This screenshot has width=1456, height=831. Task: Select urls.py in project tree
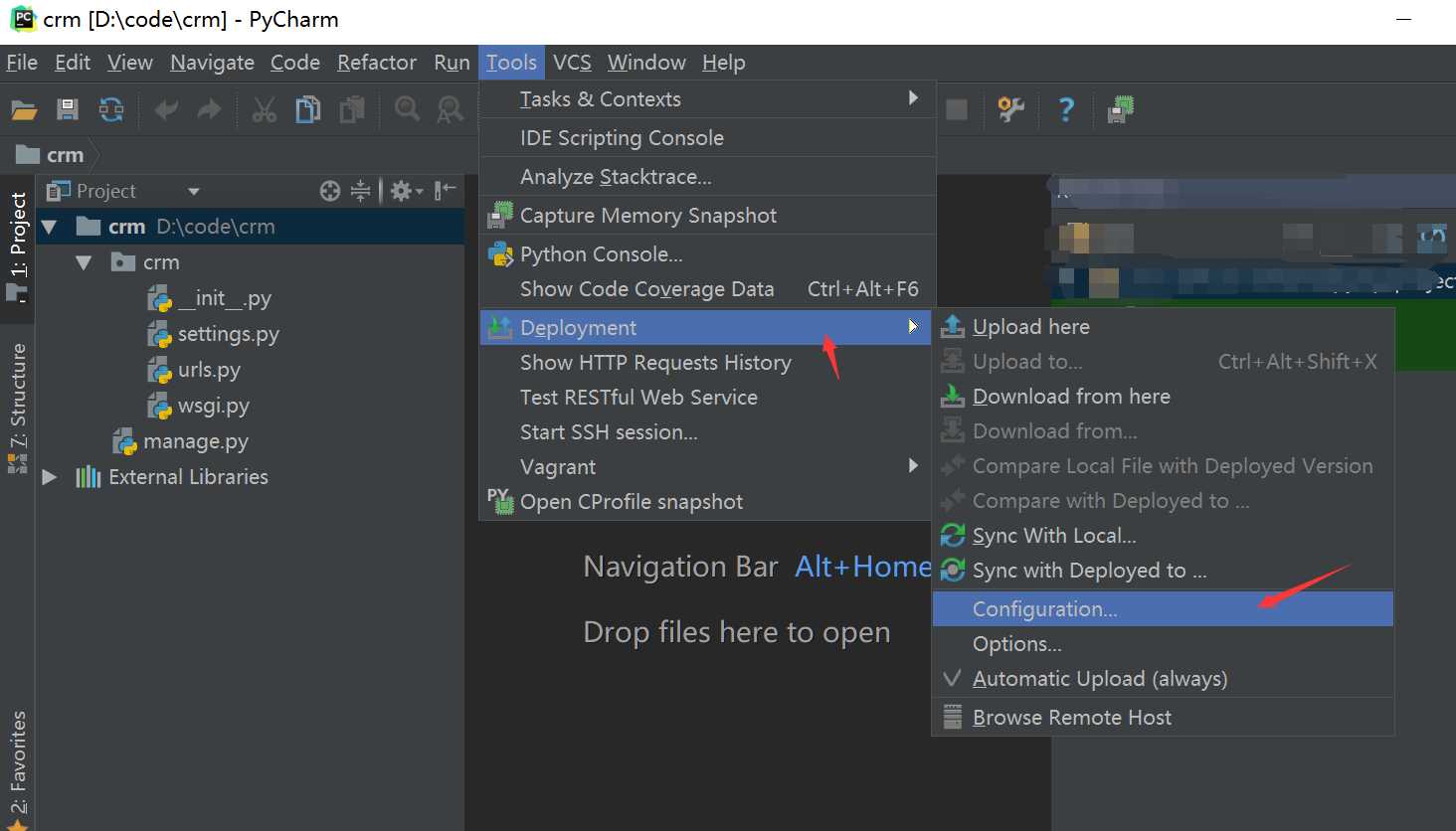pos(195,370)
